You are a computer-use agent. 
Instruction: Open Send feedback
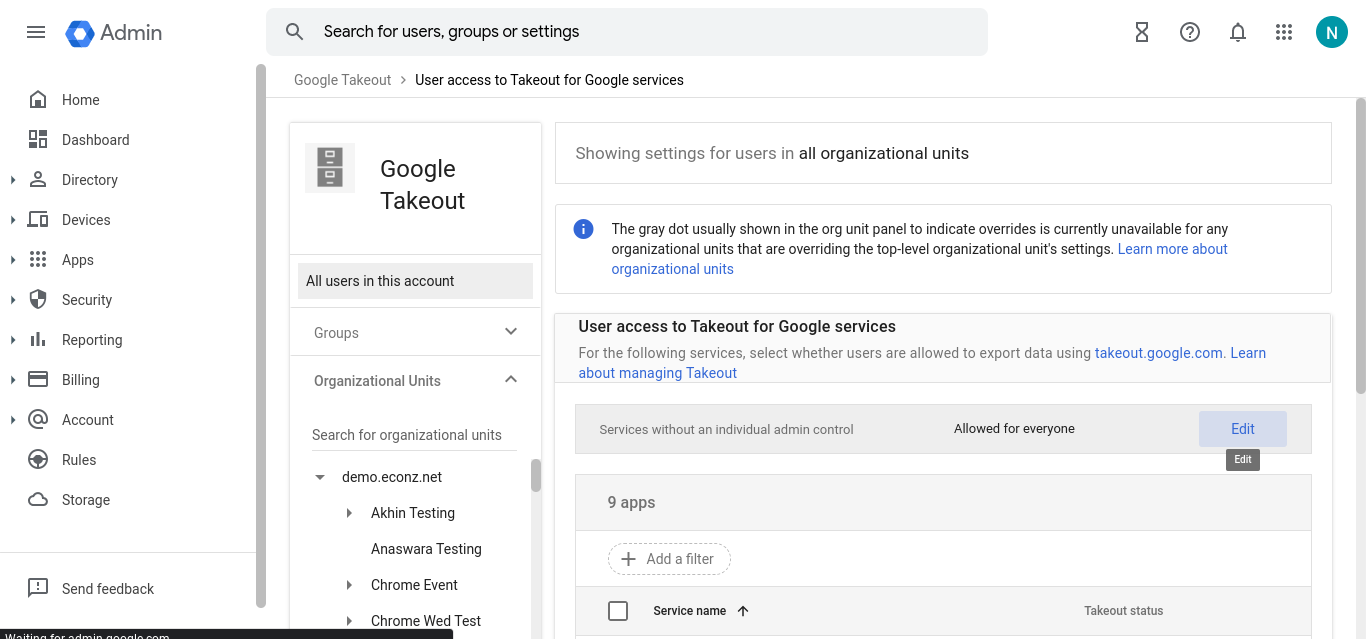[x=108, y=589]
